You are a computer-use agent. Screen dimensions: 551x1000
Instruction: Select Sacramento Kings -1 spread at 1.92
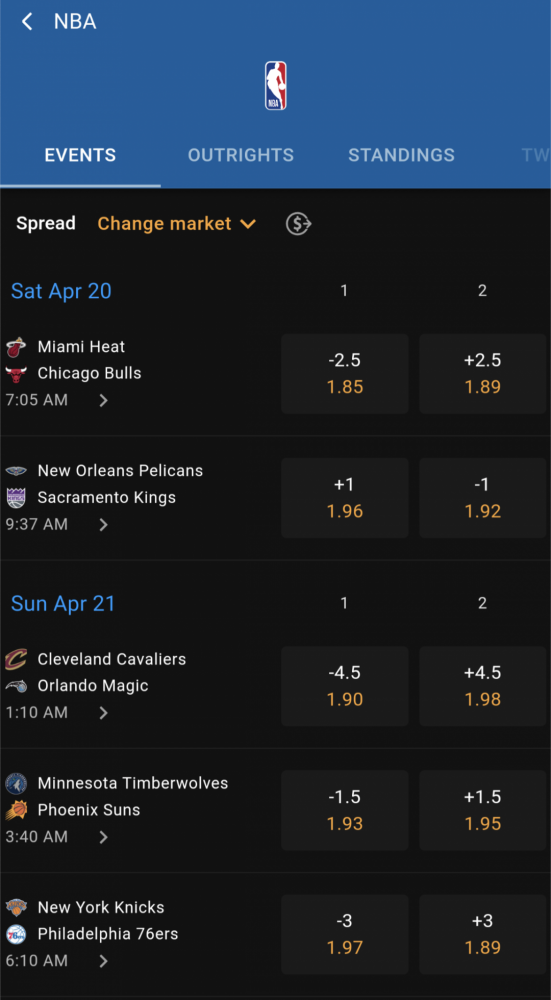483,498
